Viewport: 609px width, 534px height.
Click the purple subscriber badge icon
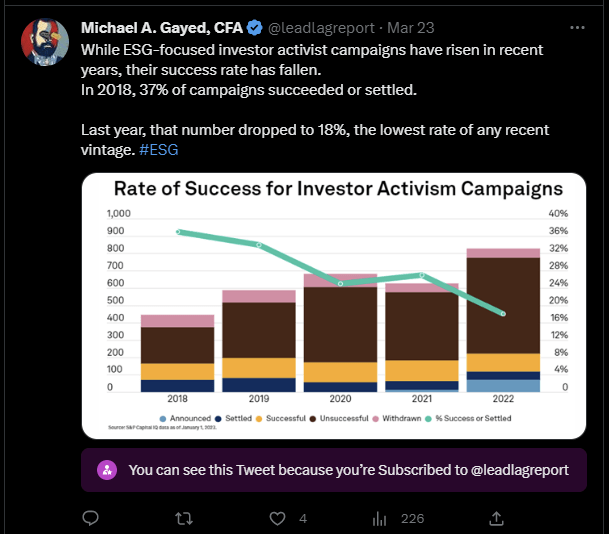coord(107,470)
